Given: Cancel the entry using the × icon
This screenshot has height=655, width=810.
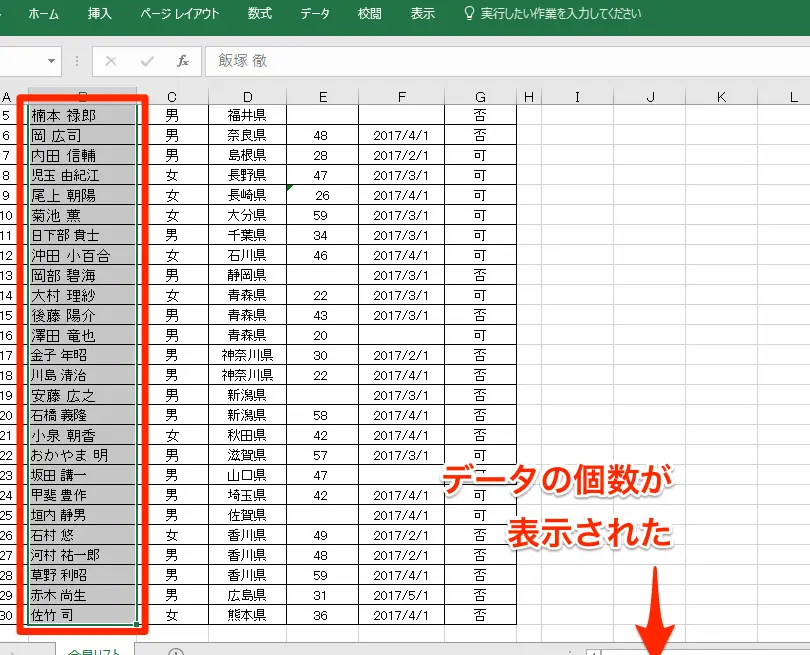Looking at the screenshot, I should pos(110,61).
